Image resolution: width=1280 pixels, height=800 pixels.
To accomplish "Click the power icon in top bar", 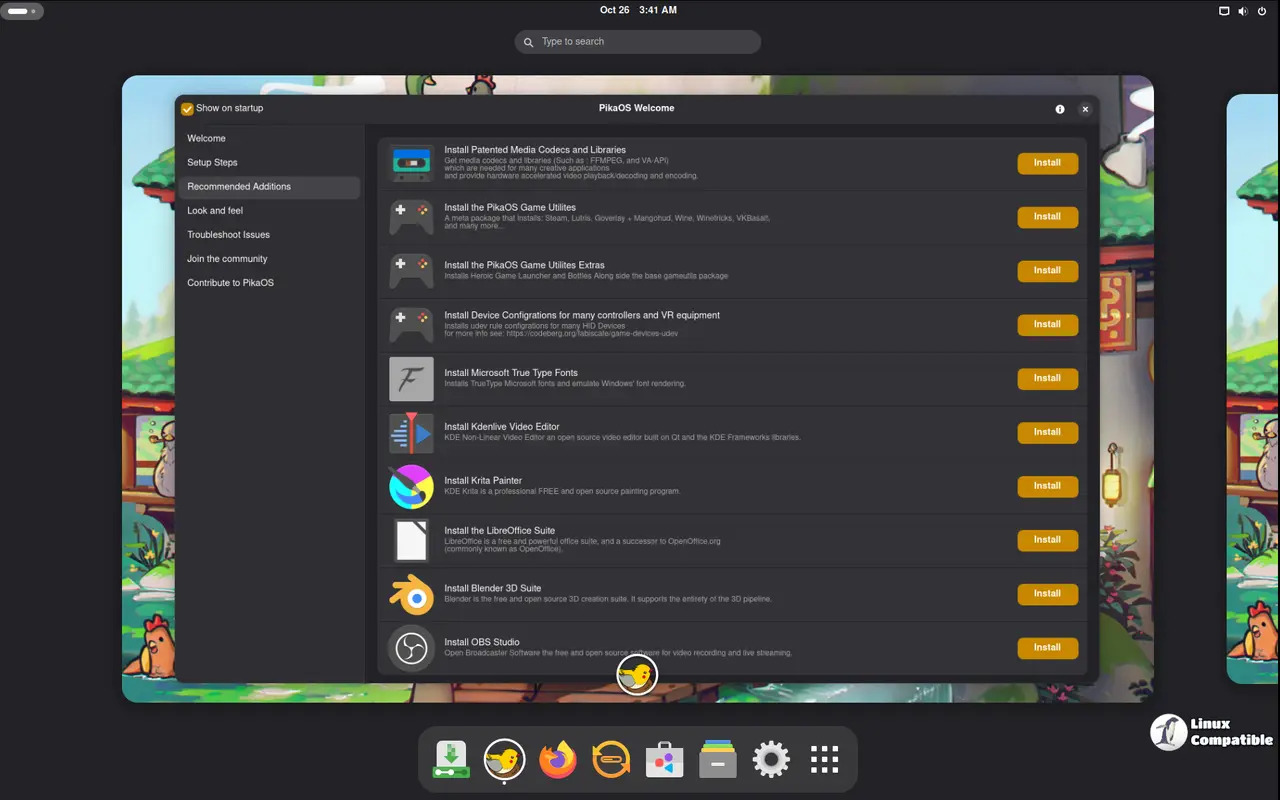I will click(1262, 11).
